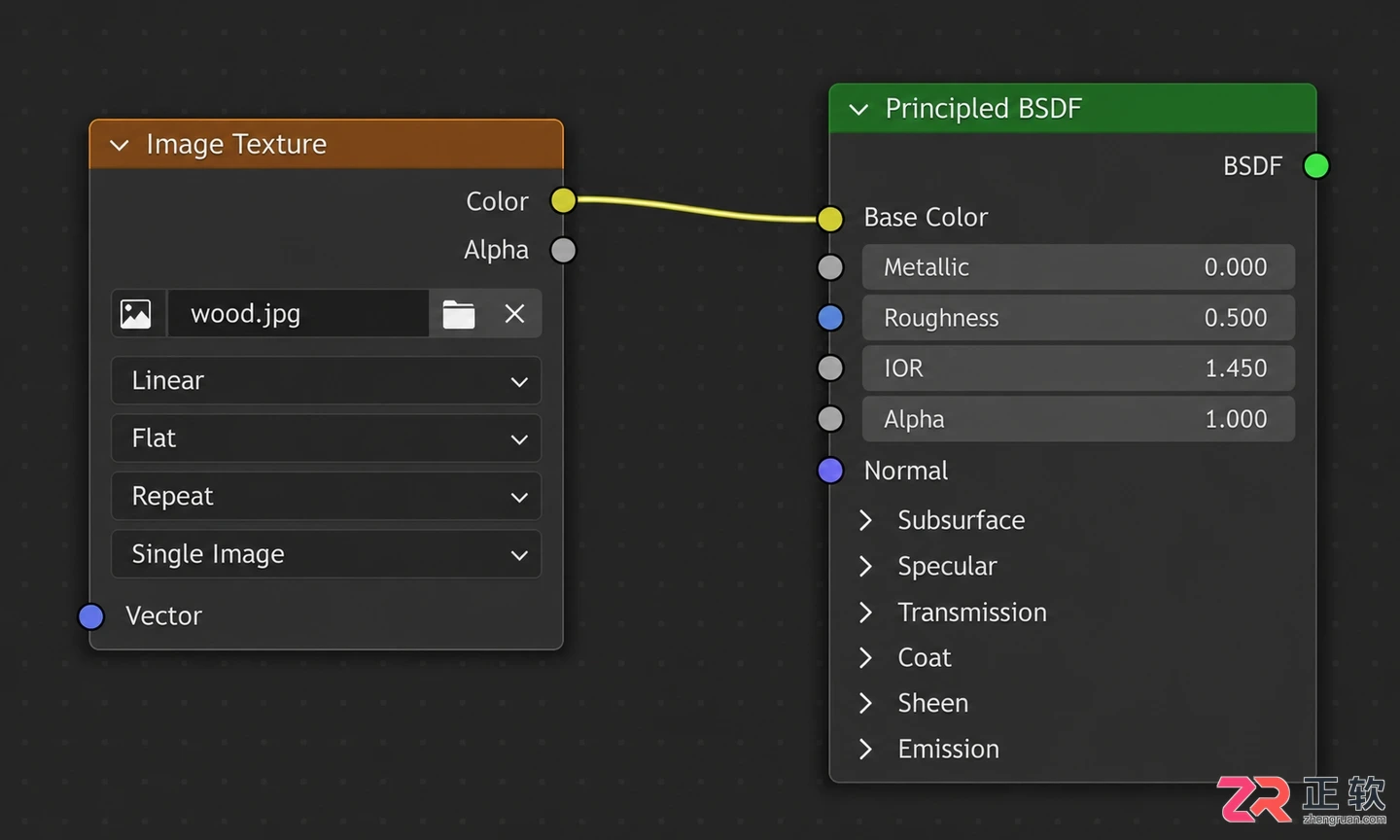Viewport: 1400px width, 840px height.
Task: Click the Alpha value slider
Action: (1078, 419)
